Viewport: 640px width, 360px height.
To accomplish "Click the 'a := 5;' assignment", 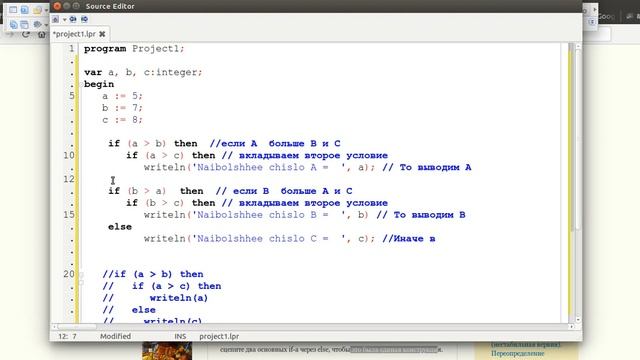I will [122, 96].
